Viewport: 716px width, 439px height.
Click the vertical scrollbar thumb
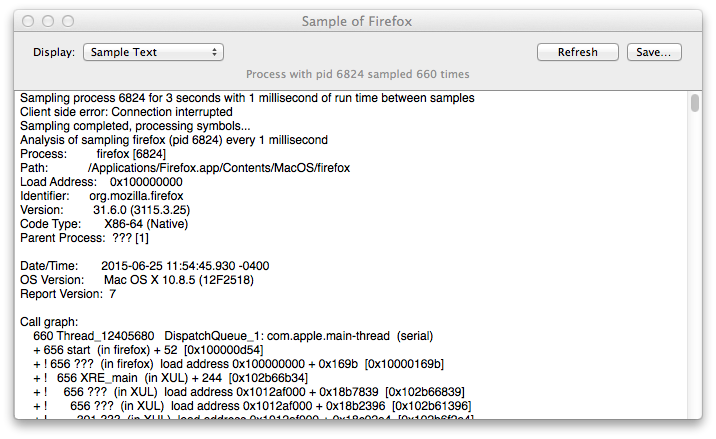coord(695,103)
